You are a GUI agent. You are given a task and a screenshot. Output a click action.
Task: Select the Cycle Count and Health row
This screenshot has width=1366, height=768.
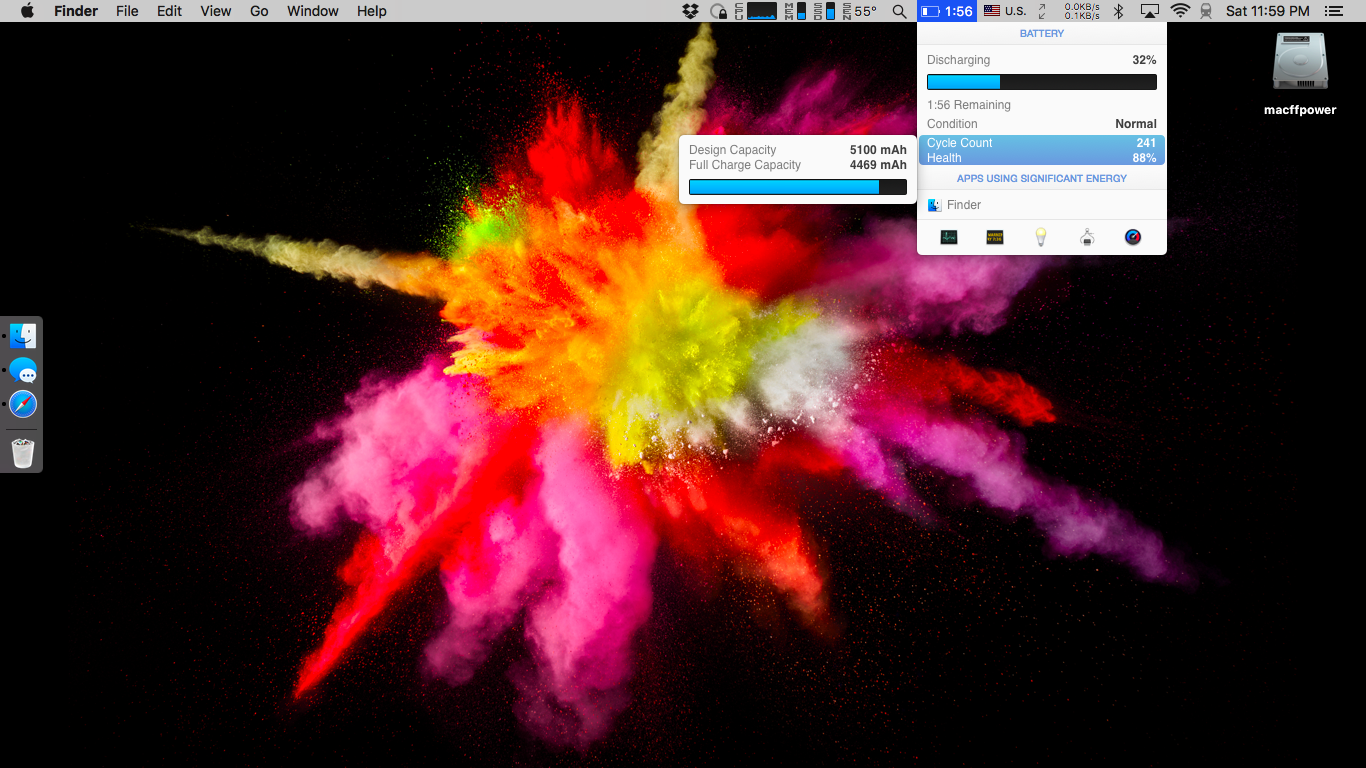[1042, 150]
